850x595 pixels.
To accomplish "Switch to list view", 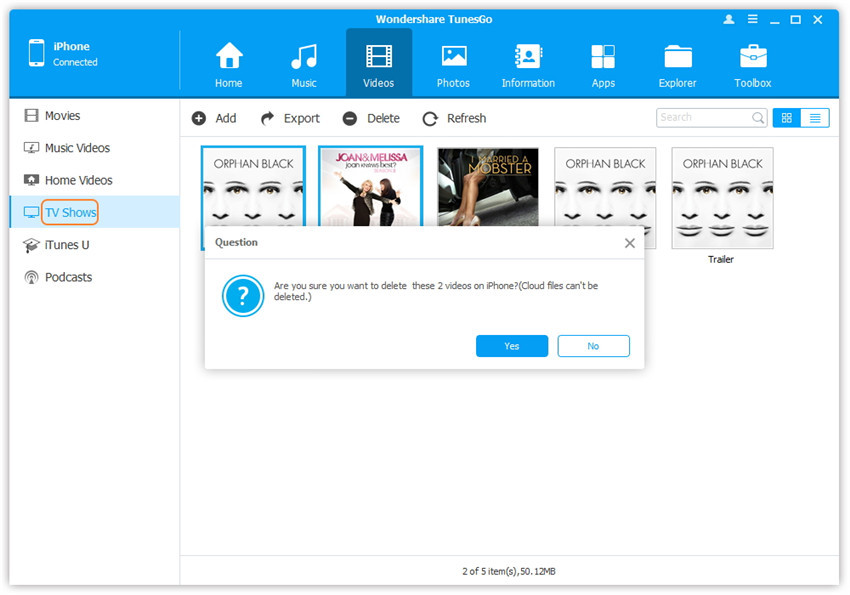I will pyautogui.click(x=815, y=118).
